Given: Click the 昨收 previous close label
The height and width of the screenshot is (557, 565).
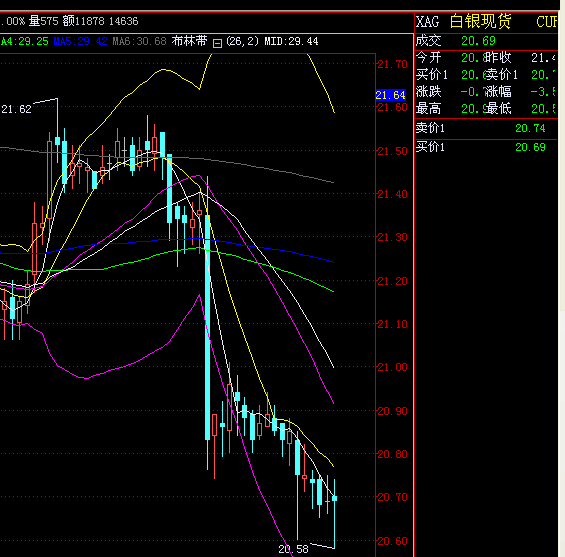Looking at the screenshot, I should click(x=498, y=57).
